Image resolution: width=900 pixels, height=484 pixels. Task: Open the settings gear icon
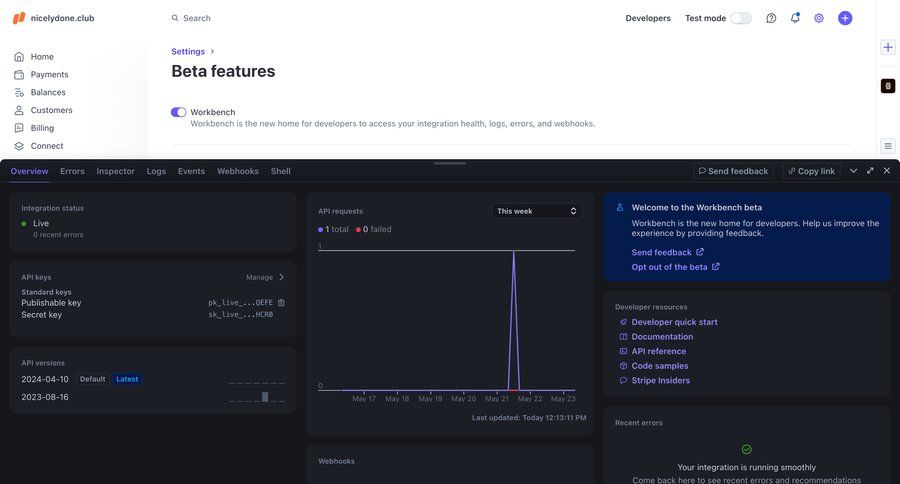(819, 18)
